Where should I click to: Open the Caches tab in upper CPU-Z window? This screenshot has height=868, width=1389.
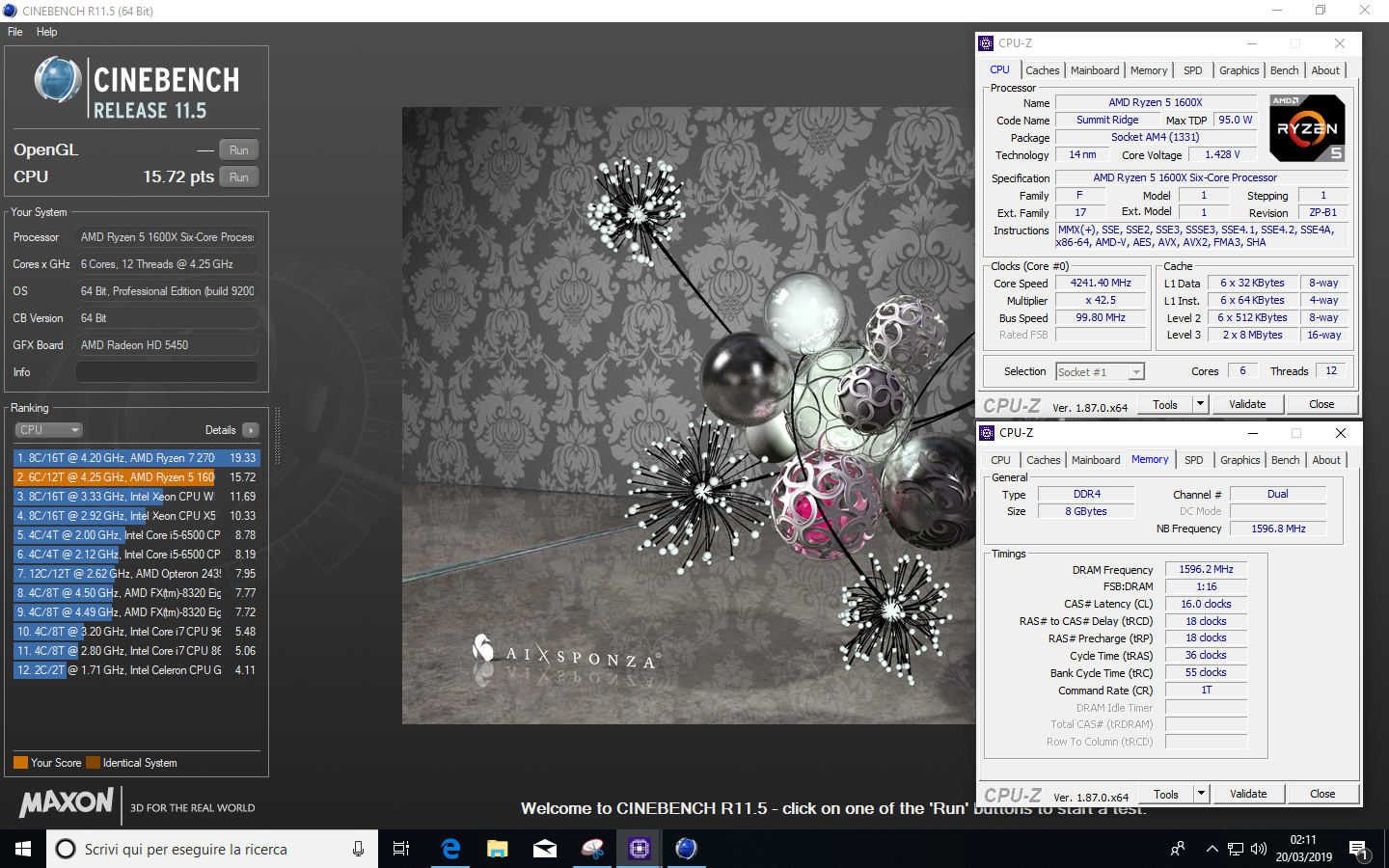1042,70
